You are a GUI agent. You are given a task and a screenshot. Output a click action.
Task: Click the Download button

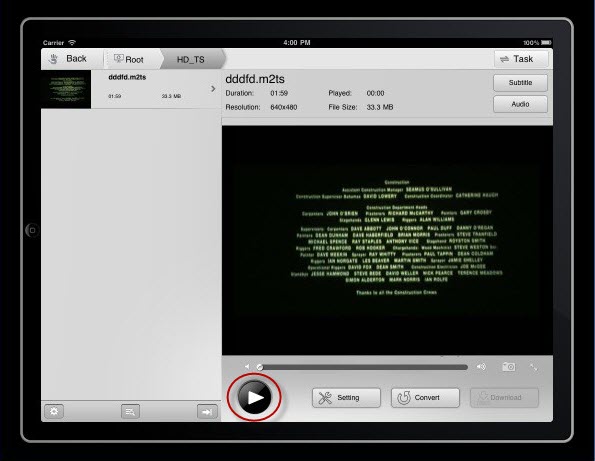(504, 398)
